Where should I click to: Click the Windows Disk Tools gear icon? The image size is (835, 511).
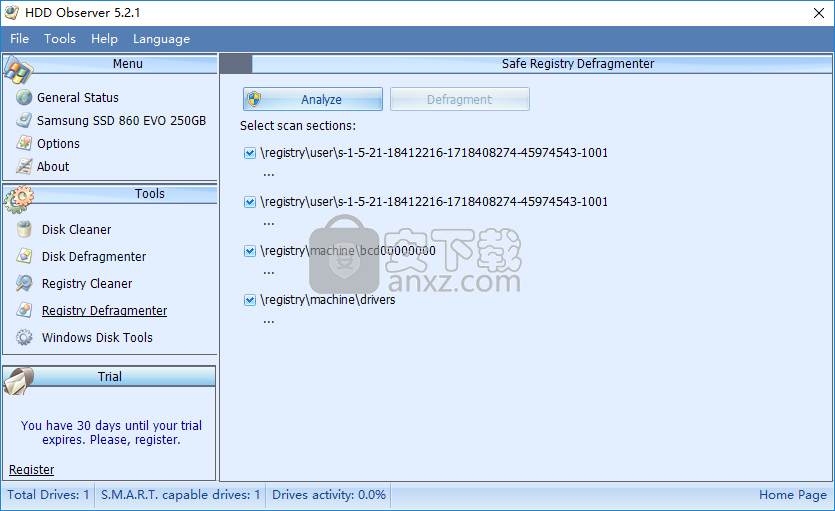click(24, 337)
